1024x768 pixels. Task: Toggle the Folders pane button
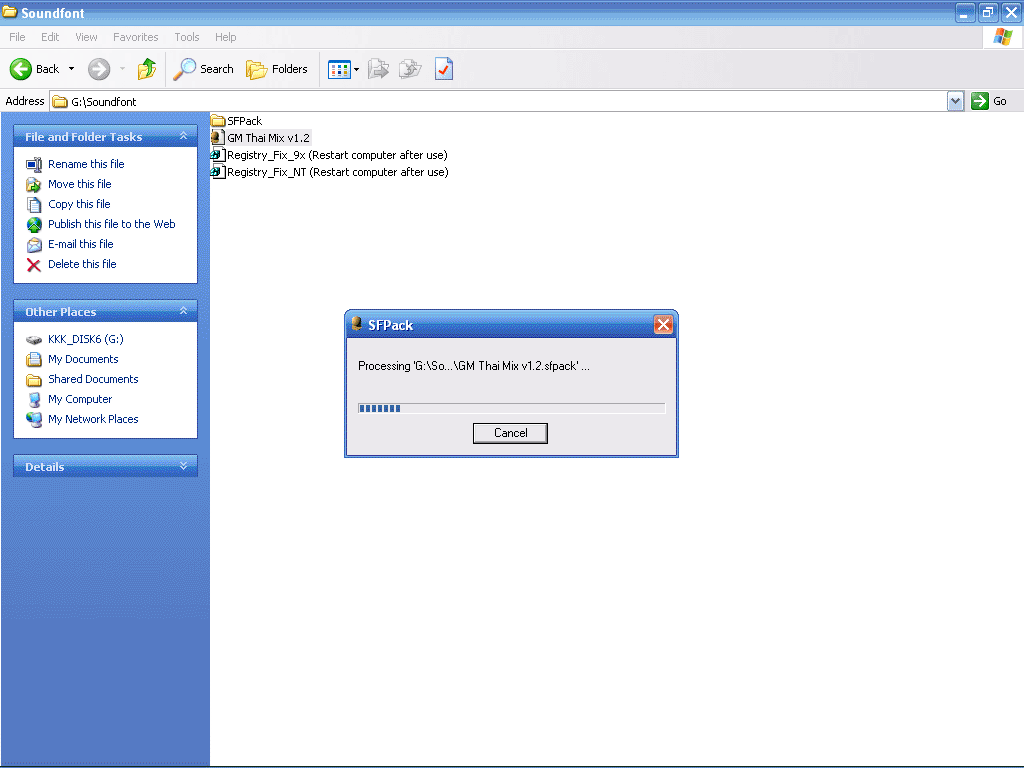277,69
